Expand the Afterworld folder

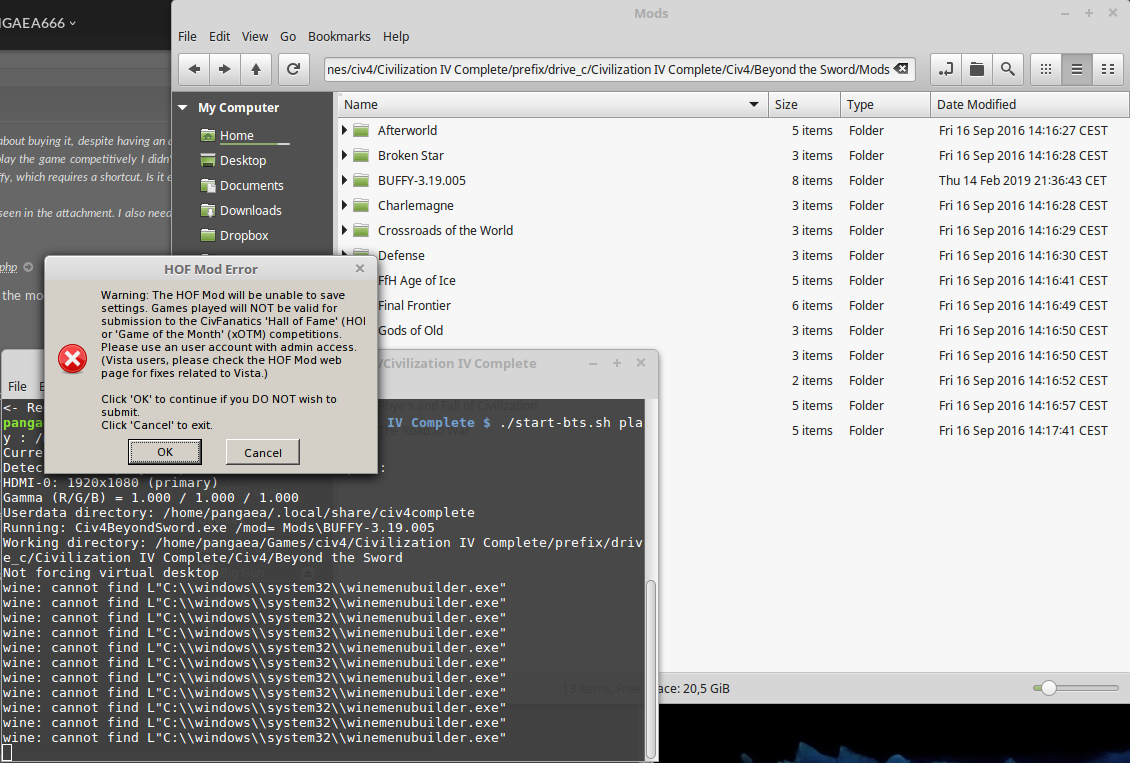coord(344,130)
